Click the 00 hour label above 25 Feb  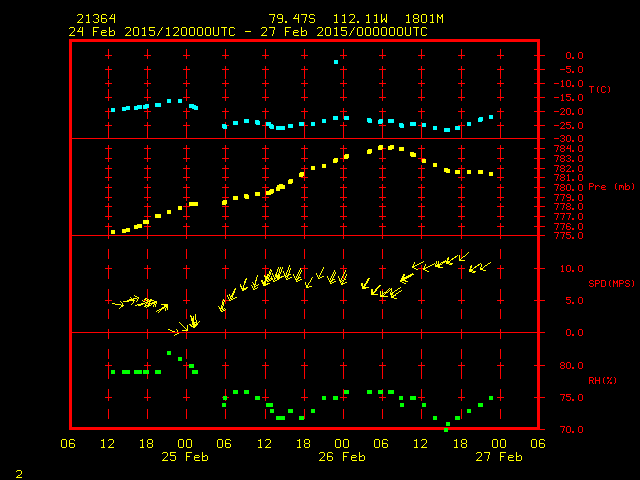185,443
